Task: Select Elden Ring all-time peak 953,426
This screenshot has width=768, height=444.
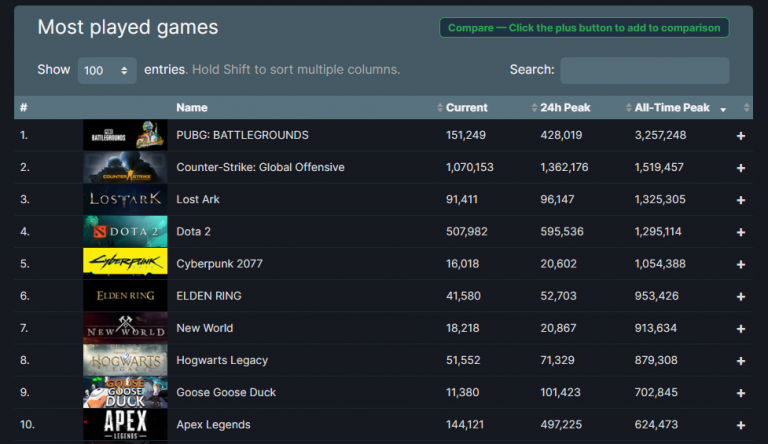Action: click(x=656, y=296)
